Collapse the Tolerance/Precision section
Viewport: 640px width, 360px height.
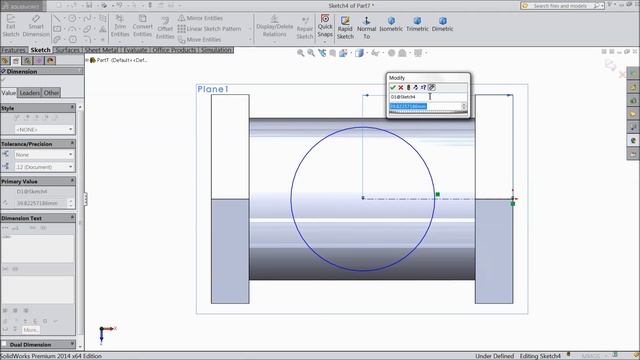coord(72,144)
